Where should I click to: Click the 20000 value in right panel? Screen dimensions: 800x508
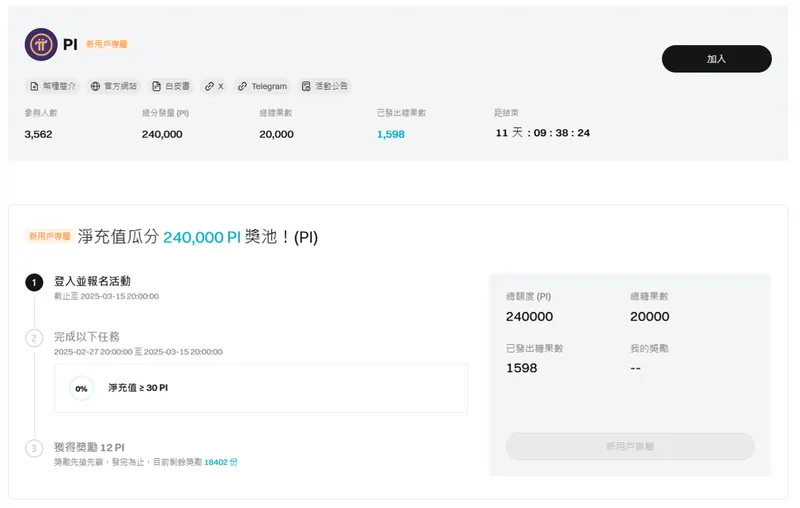[x=649, y=317]
